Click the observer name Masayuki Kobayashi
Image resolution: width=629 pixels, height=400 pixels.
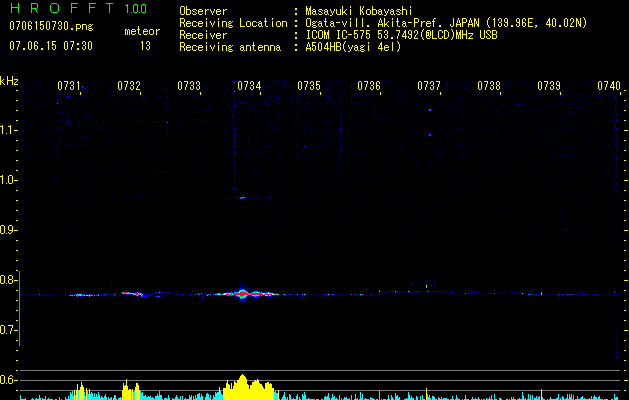coord(359,11)
